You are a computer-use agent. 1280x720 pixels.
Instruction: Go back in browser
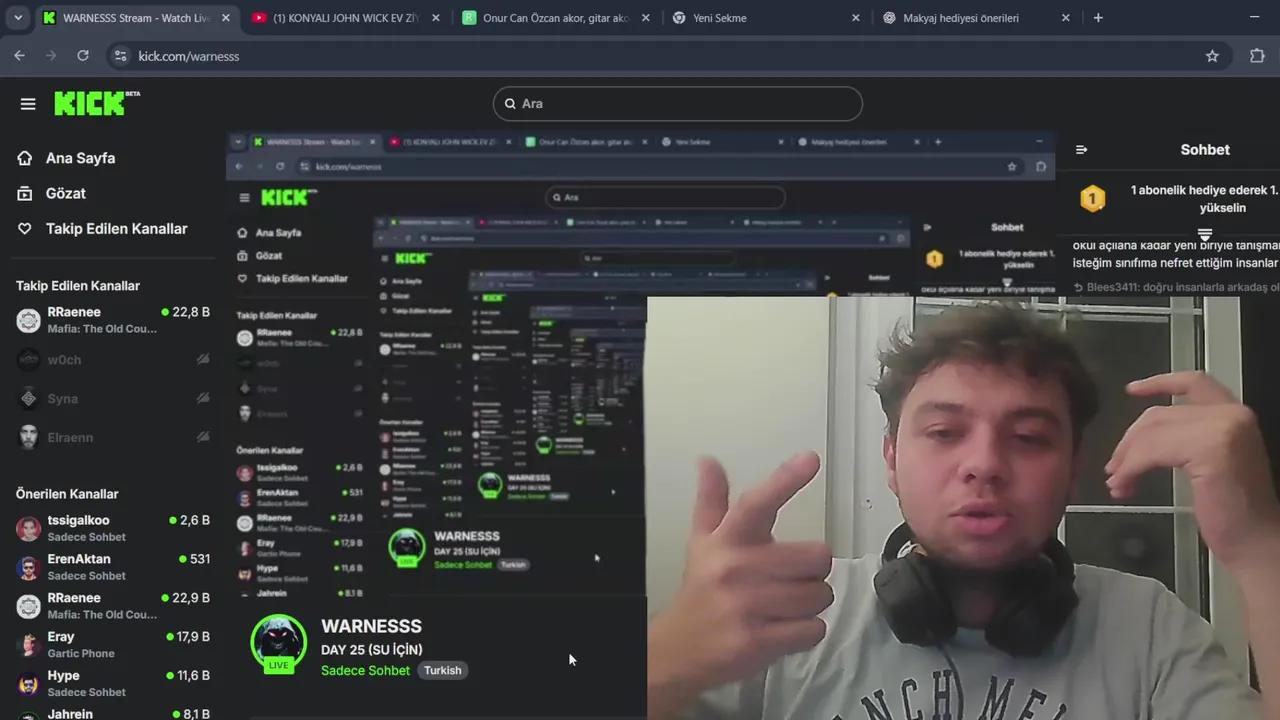[19, 56]
